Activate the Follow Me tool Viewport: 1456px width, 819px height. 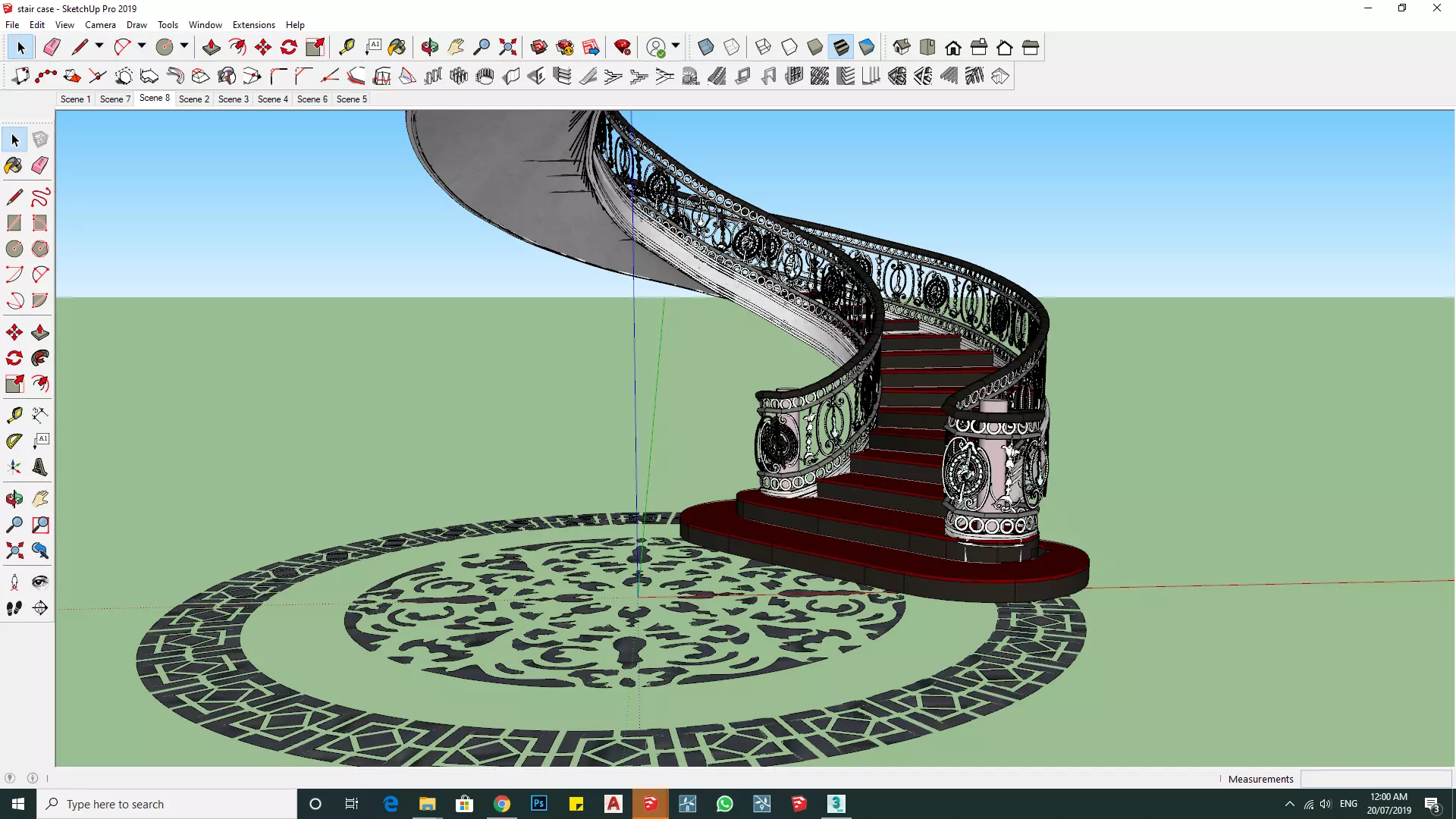pos(40,358)
